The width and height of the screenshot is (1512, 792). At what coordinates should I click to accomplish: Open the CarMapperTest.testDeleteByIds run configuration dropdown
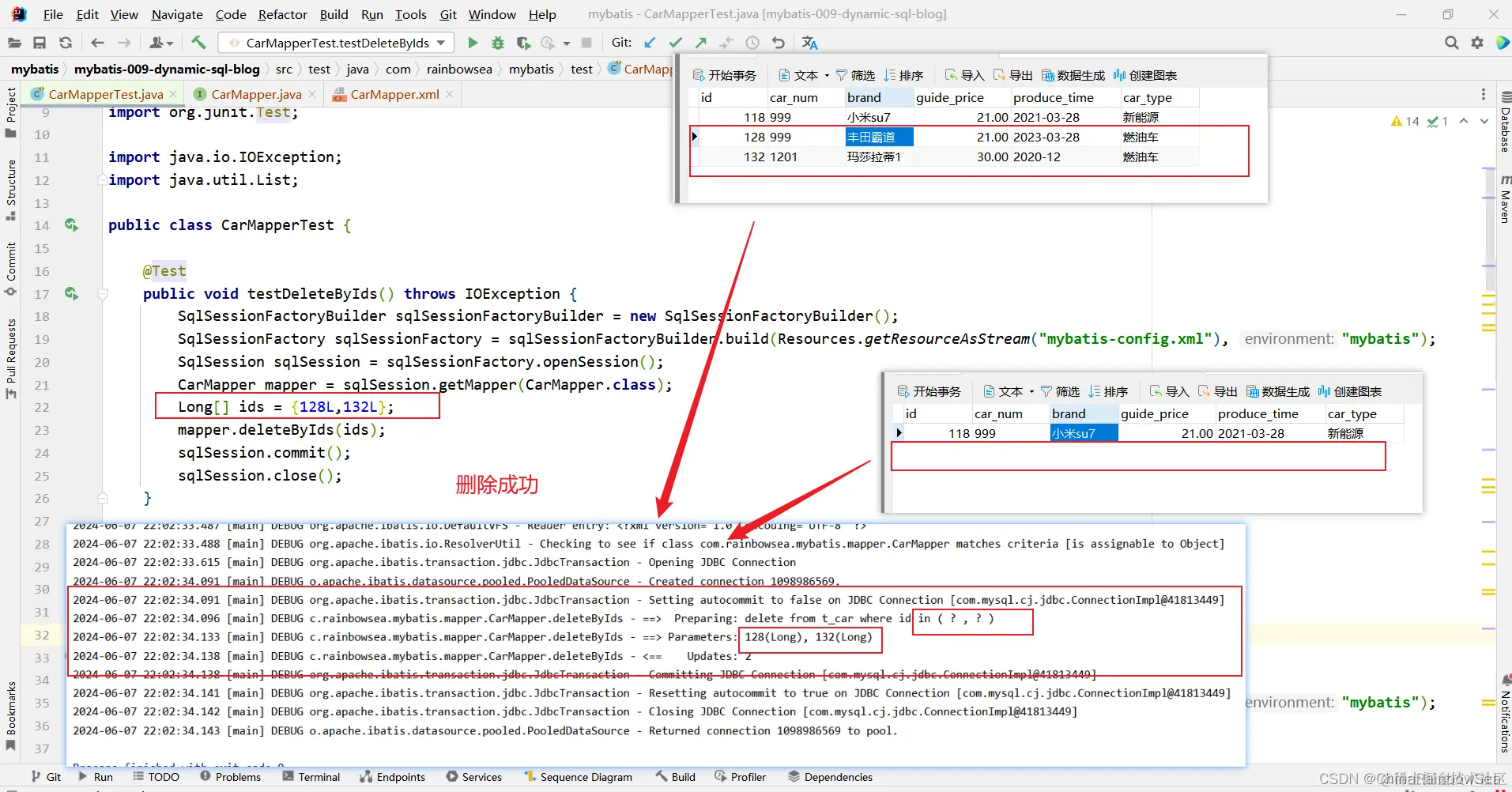point(336,43)
